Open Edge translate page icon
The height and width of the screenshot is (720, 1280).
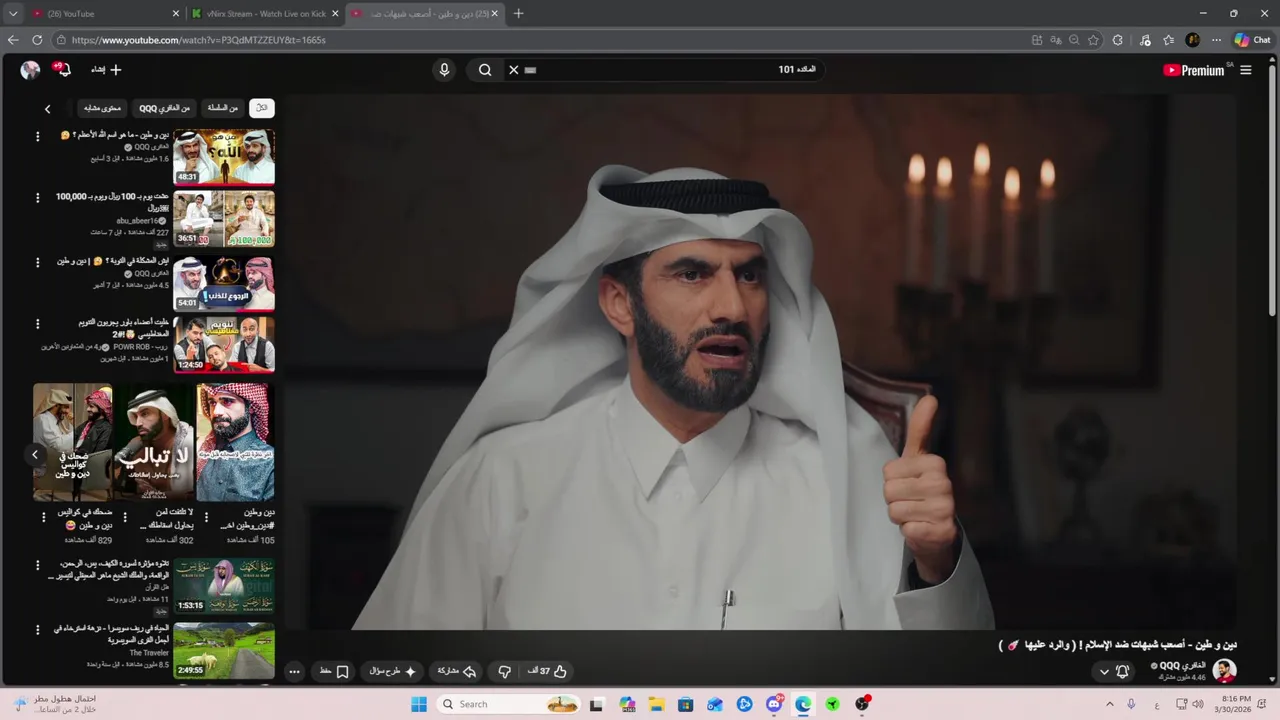click(x=1055, y=40)
